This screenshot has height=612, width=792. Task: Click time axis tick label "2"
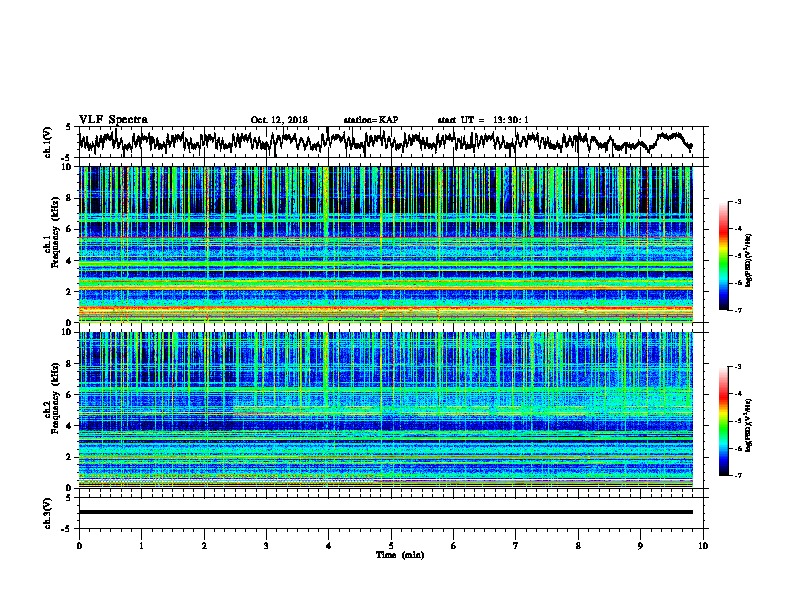pyautogui.click(x=204, y=546)
